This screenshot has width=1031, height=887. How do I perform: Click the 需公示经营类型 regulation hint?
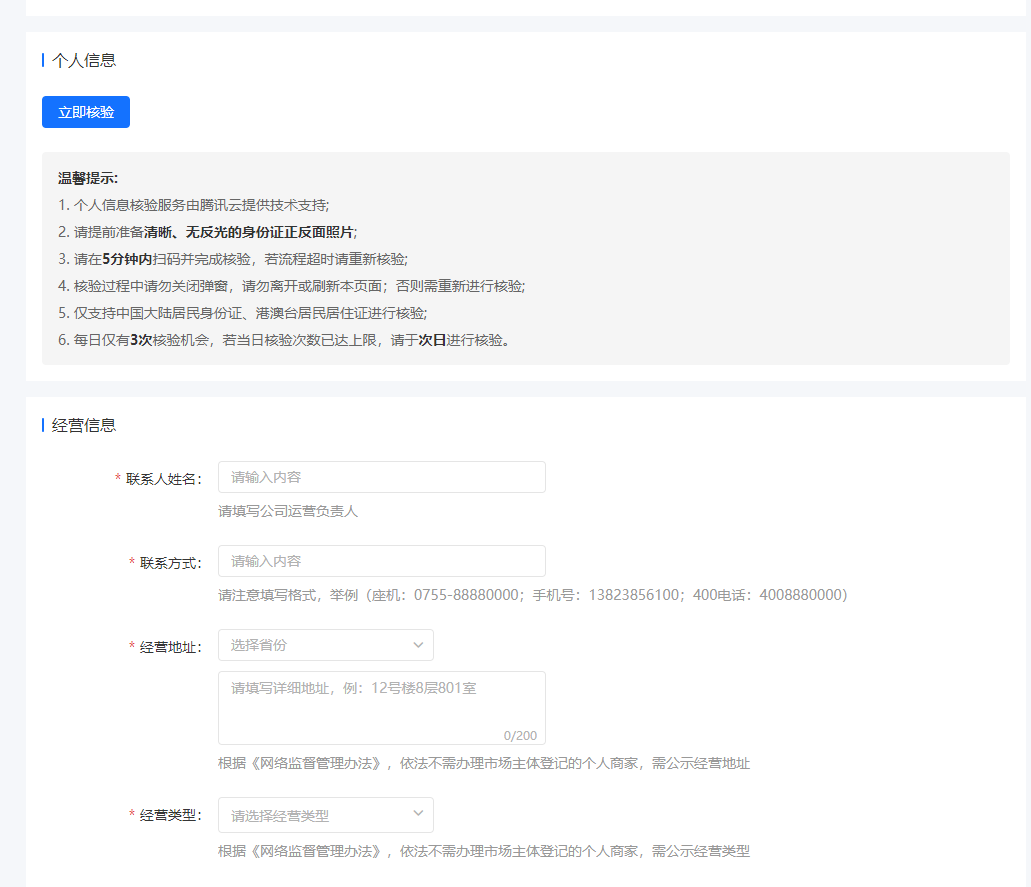click(x=484, y=851)
